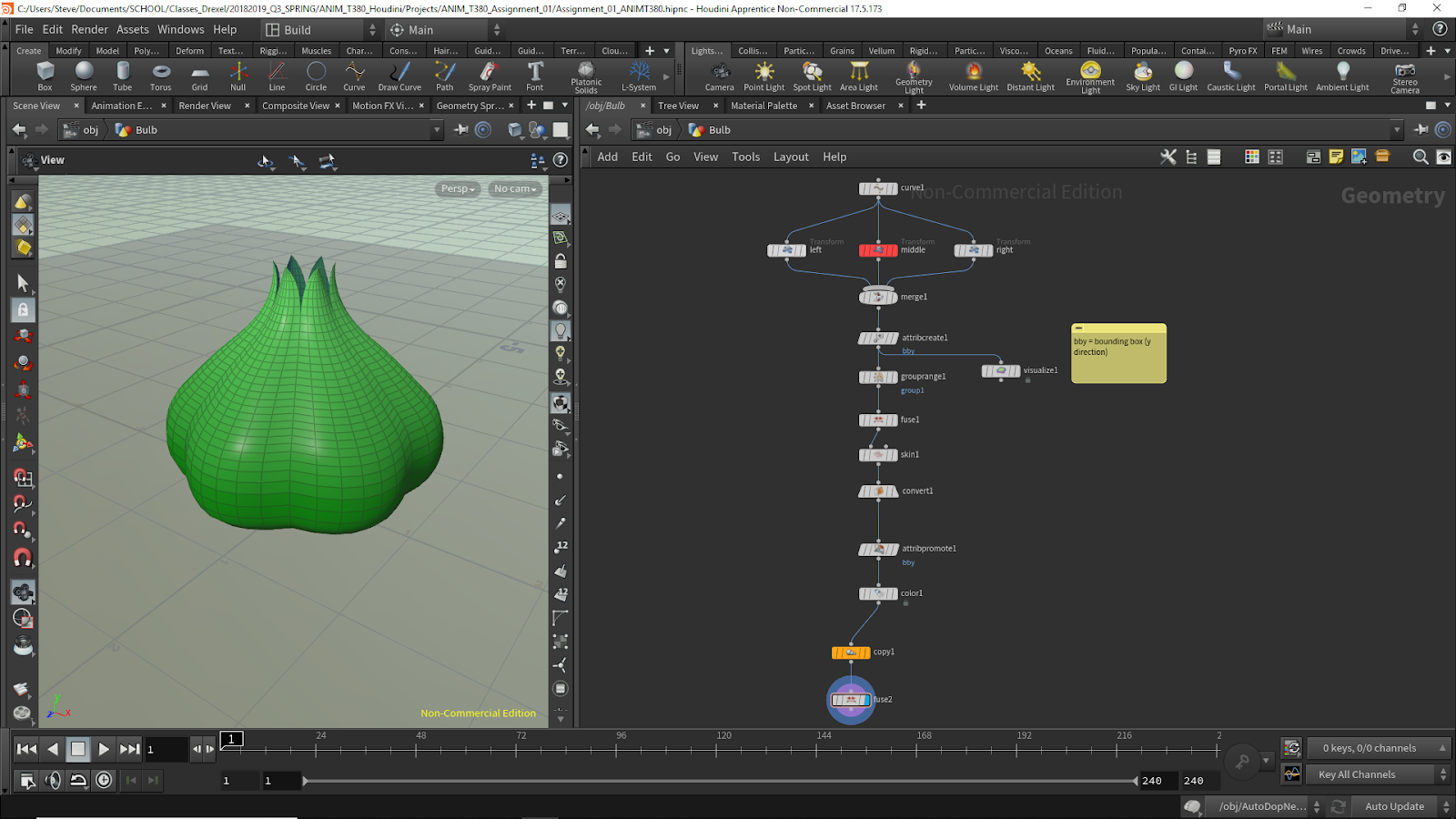Expand the 0 keys, 0/0 channels menu

(1378, 748)
